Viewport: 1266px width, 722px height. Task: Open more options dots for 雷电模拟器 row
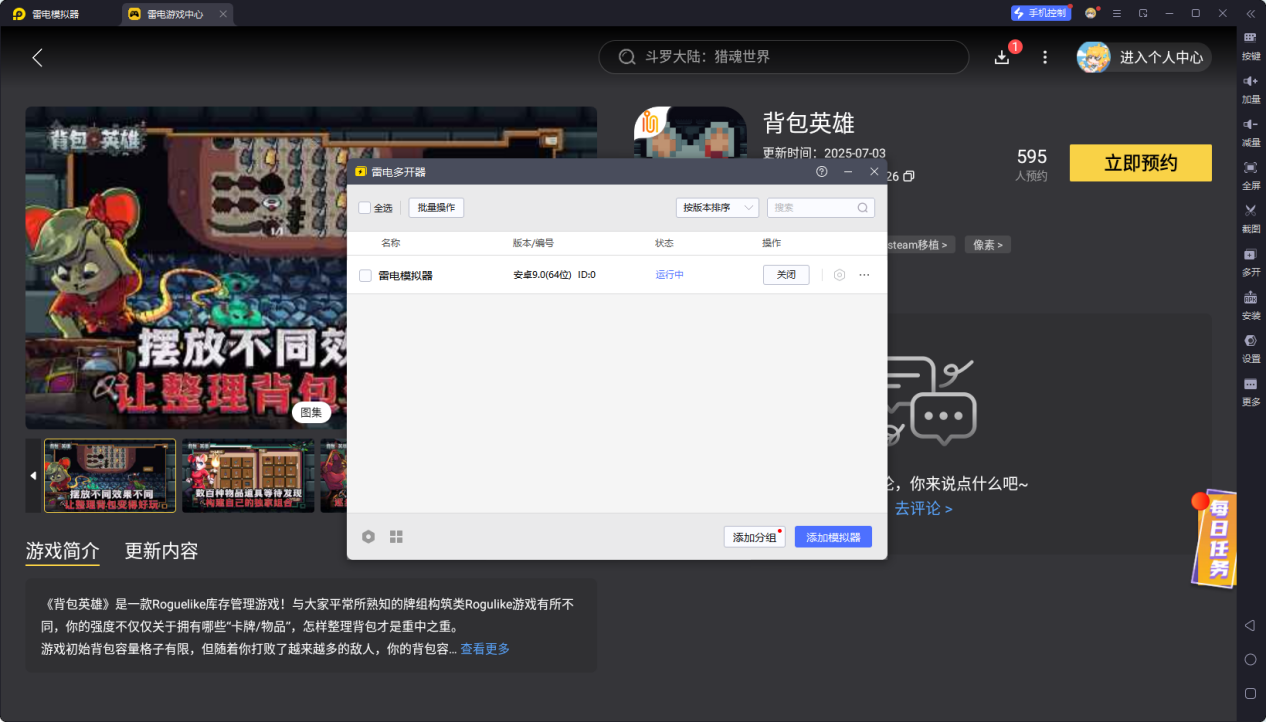(x=865, y=275)
